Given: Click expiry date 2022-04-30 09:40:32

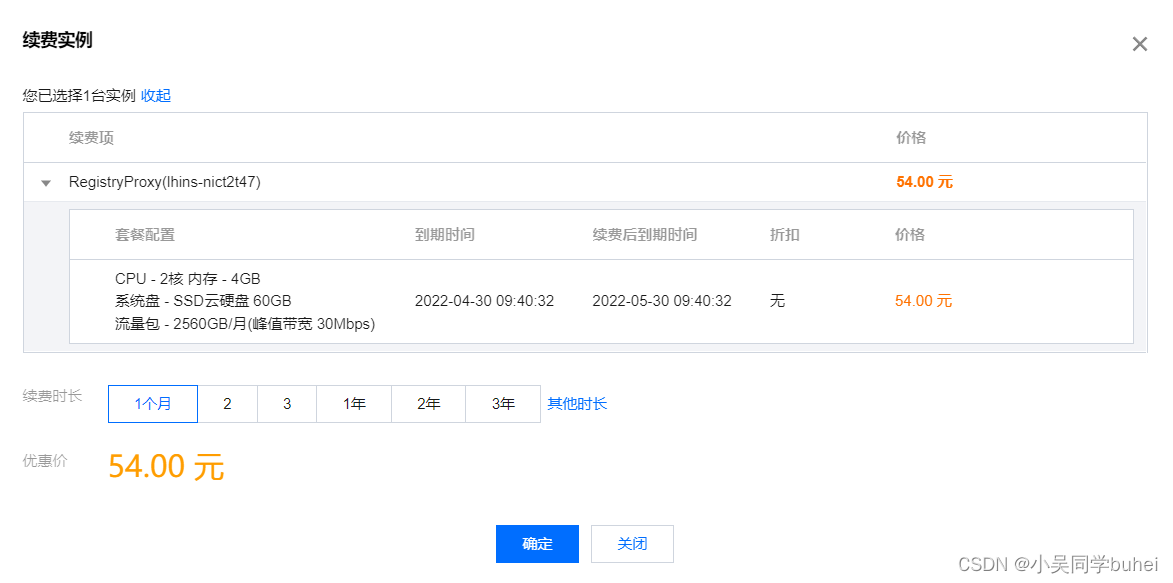Looking at the screenshot, I should (x=484, y=302).
